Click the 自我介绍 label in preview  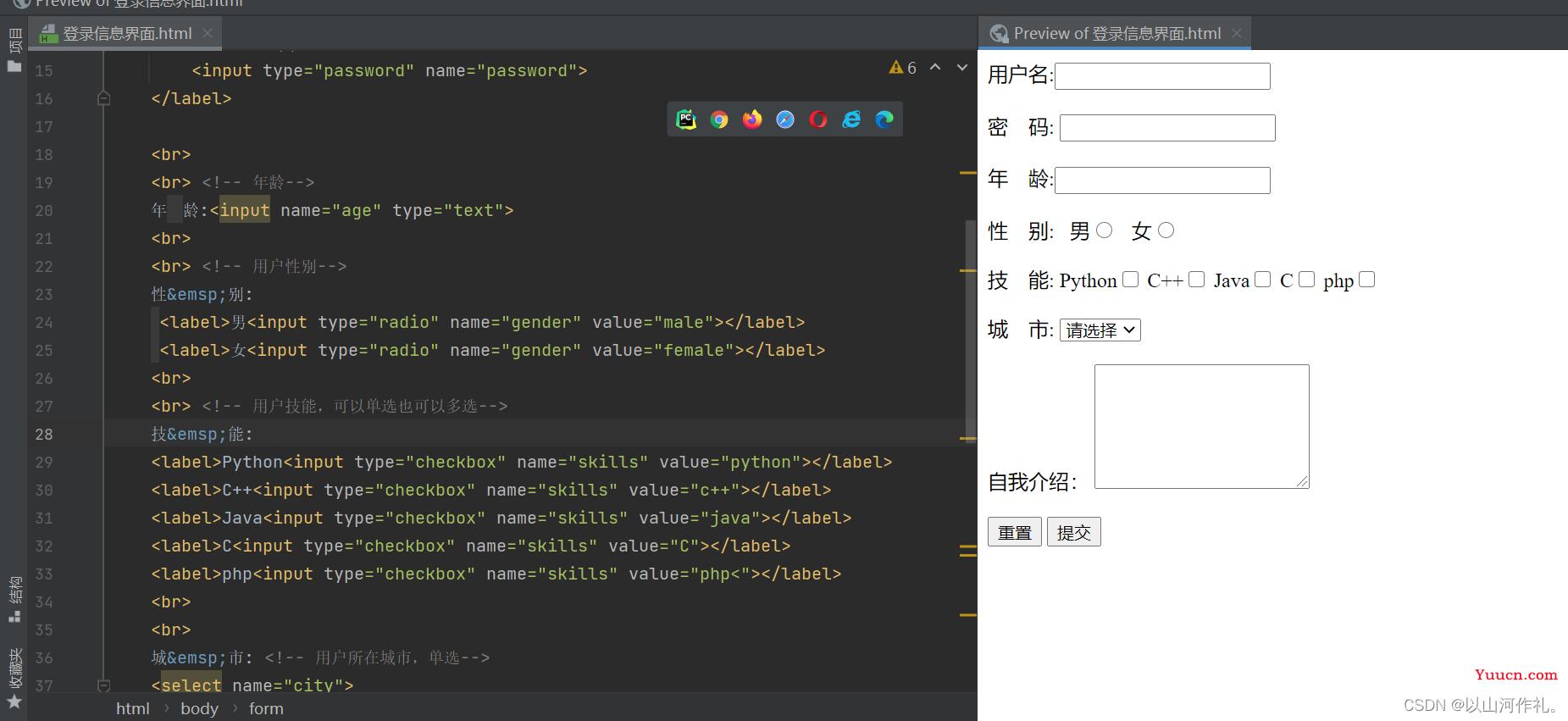click(1033, 482)
